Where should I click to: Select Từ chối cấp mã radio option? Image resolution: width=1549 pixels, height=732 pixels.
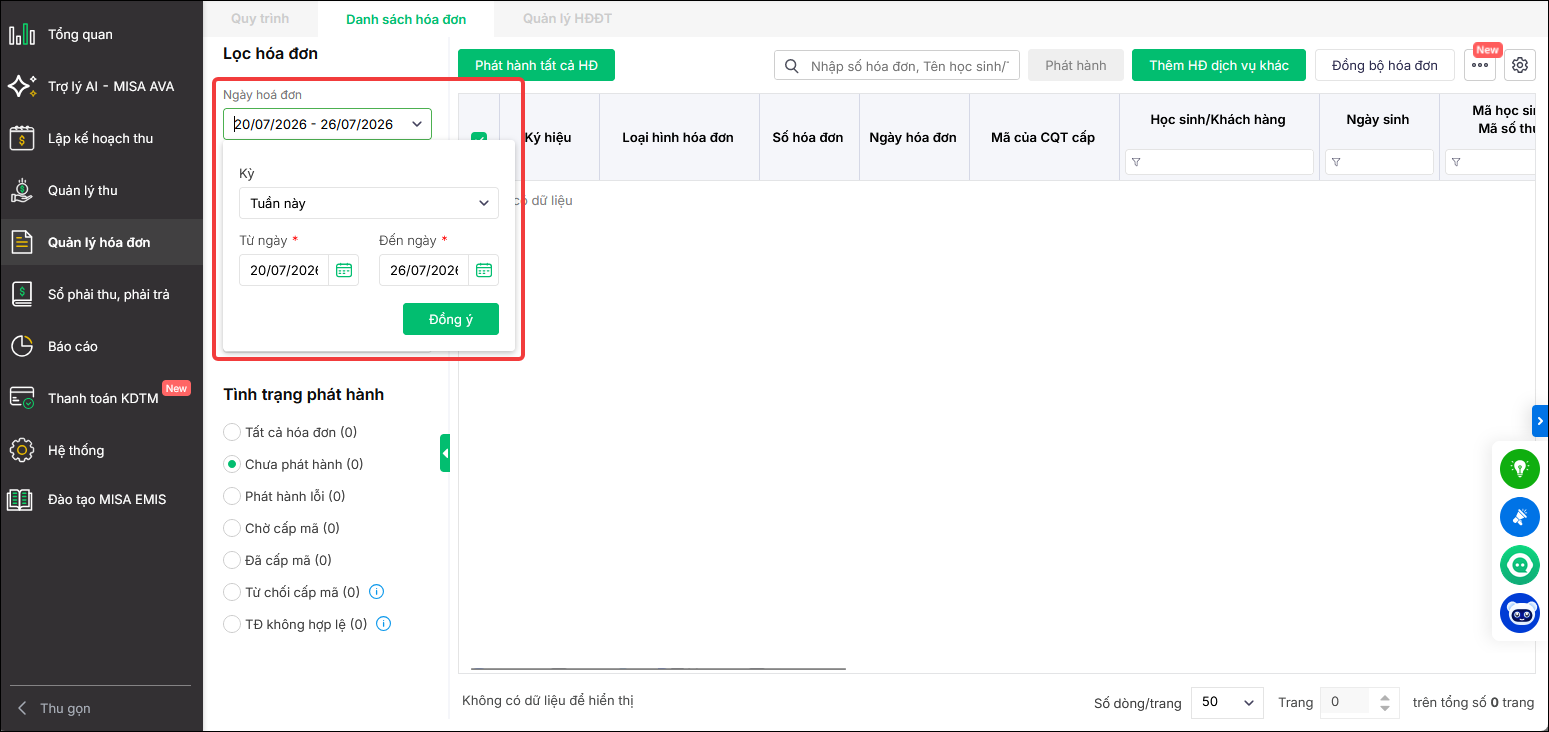click(232, 592)
